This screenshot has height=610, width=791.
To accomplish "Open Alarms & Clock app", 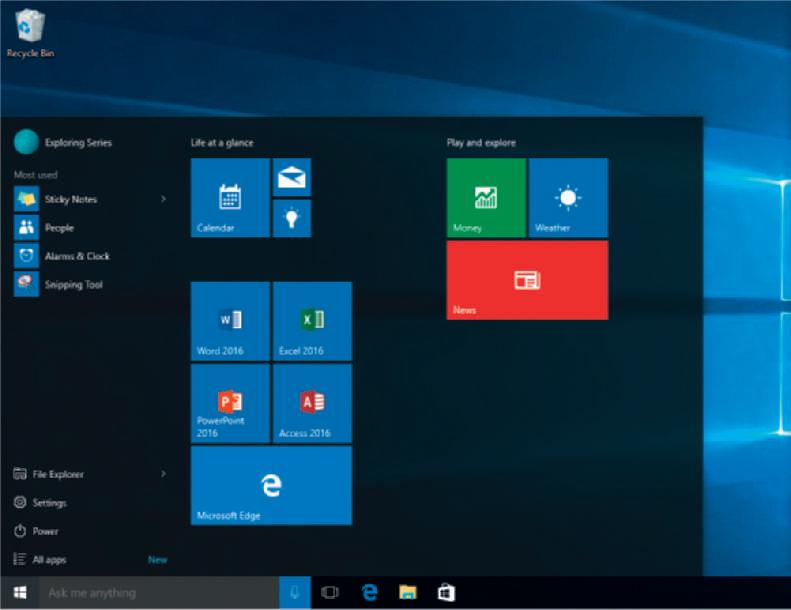I will 91,256.
